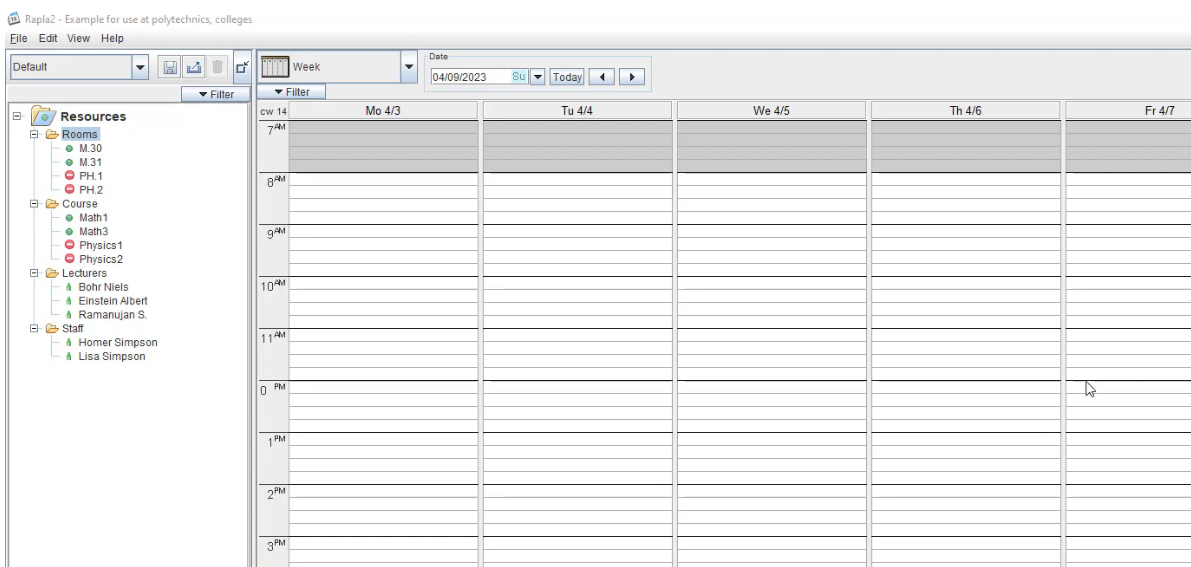Viewport: 1191px width, 567px height.
Task: Click the red blocked icon of Physics2
Action: click(x=69, y=258)
